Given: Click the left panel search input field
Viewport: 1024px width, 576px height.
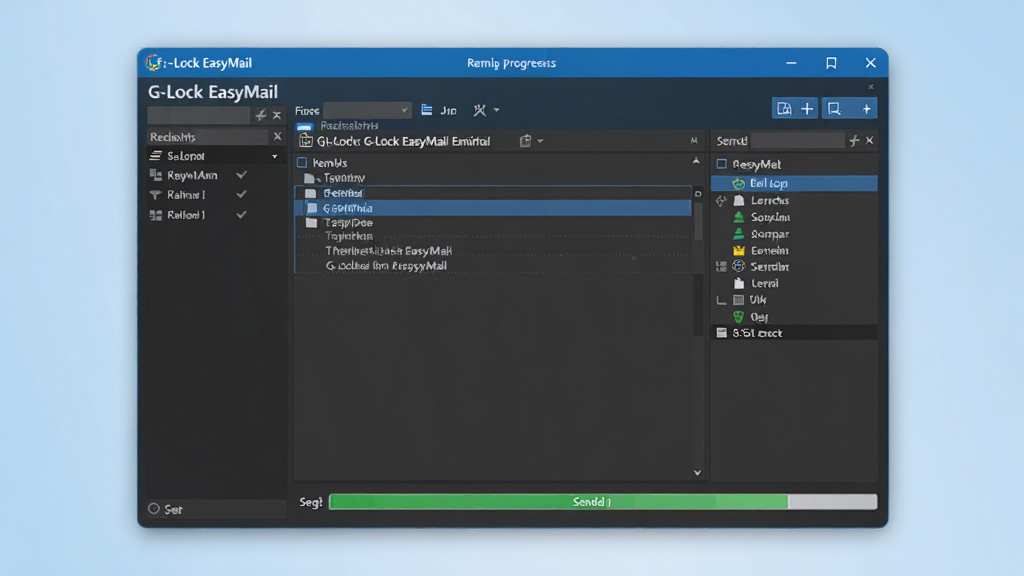Looking at the screenshot, I should tap(199, 116).
